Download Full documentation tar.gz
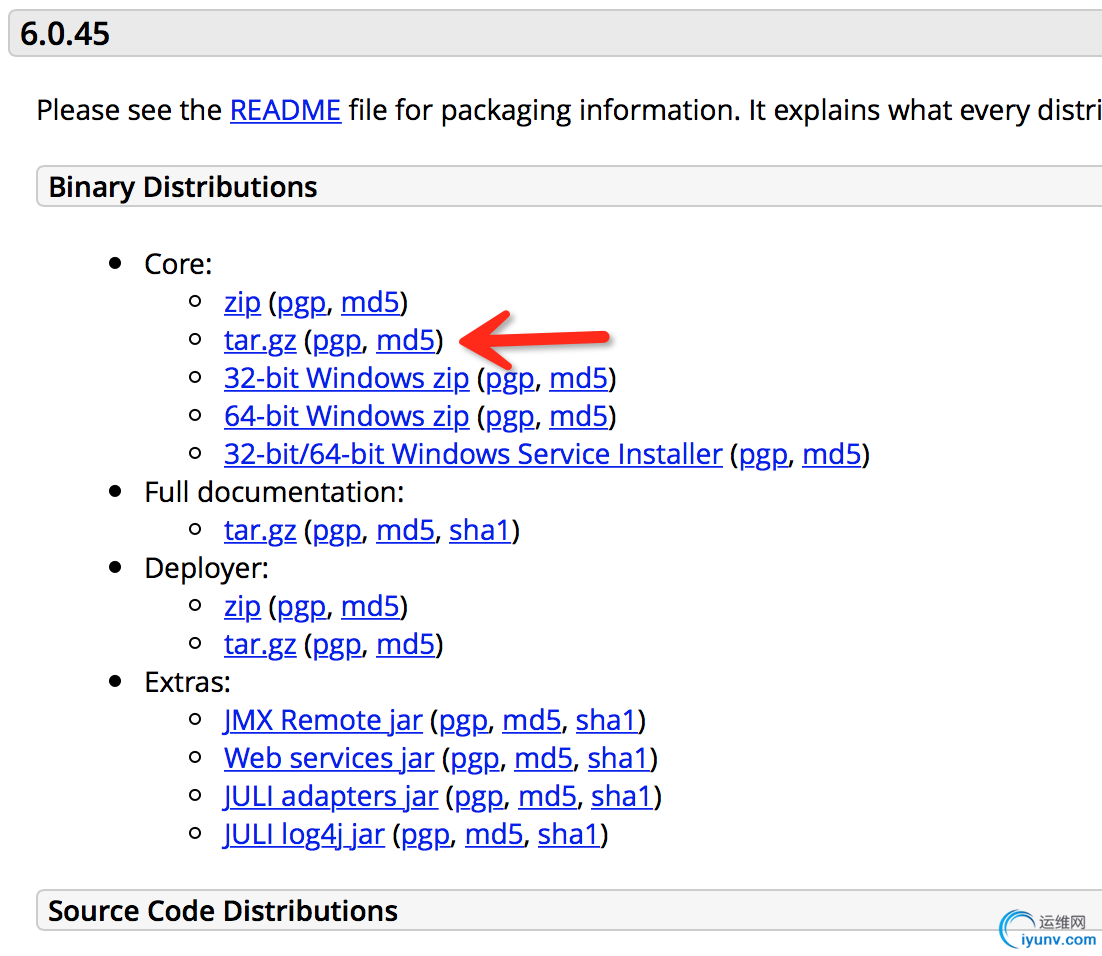 (x=260, y=531)
